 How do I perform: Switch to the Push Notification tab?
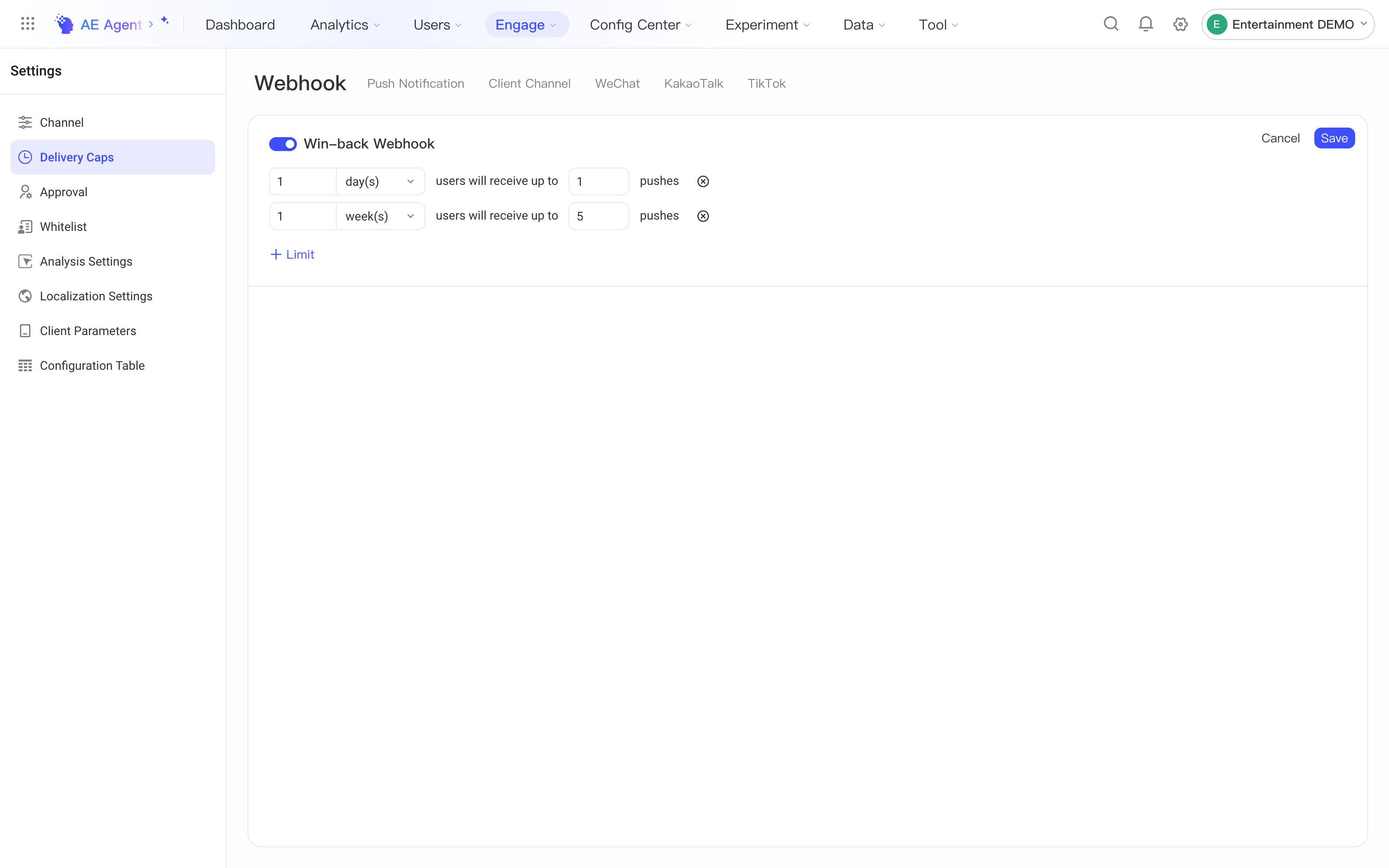coord(415,84)
